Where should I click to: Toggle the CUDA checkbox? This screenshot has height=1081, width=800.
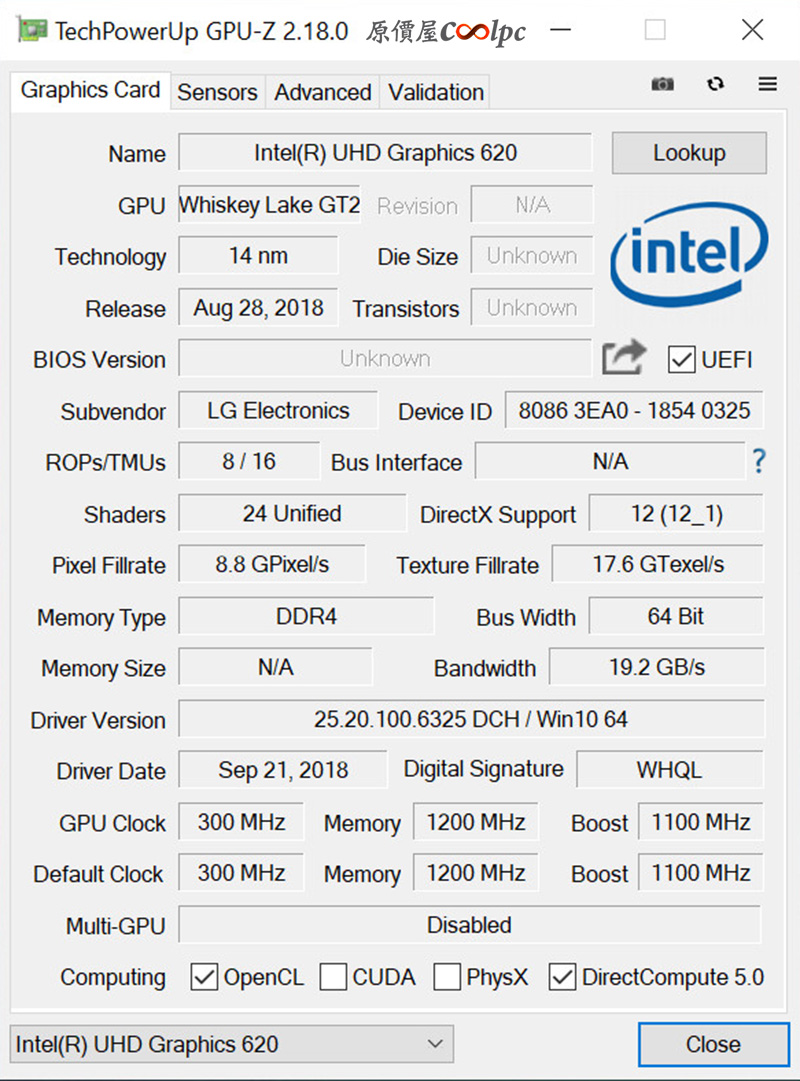click(x=333, y=977)
